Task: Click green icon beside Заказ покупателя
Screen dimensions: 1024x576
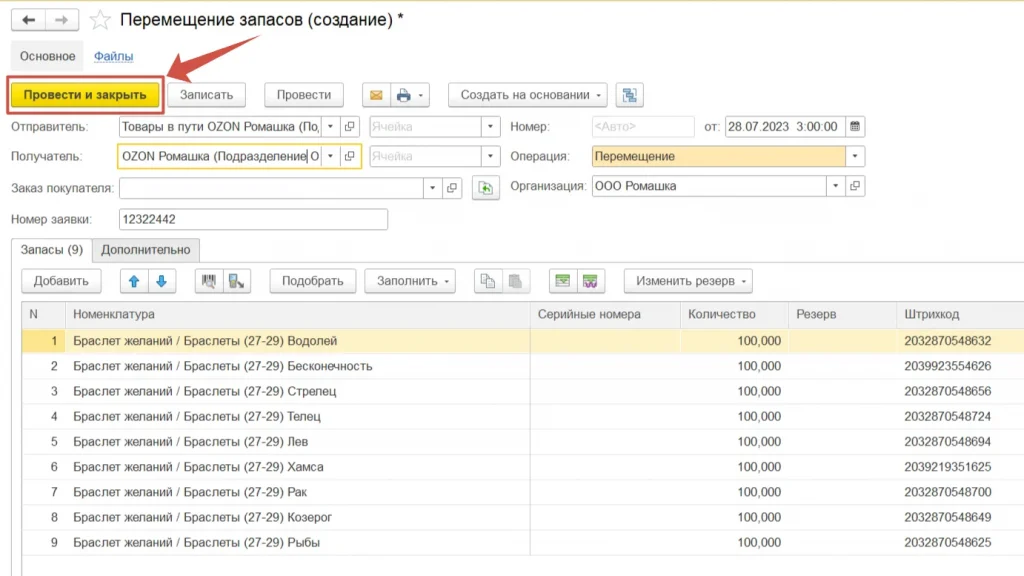Action: pyautogui.click(x=485, y=188)
